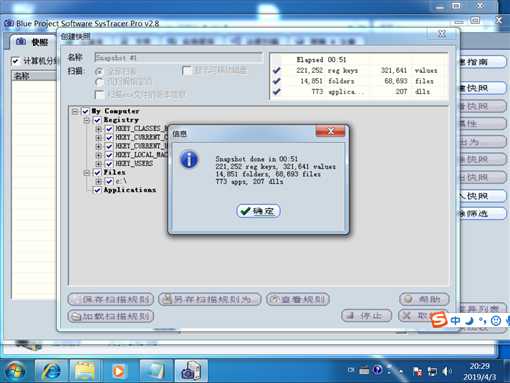Toggle the HKEY_CURRENT_CONFIG checkbox
The image size is (510, 383).
coord(109,137)
